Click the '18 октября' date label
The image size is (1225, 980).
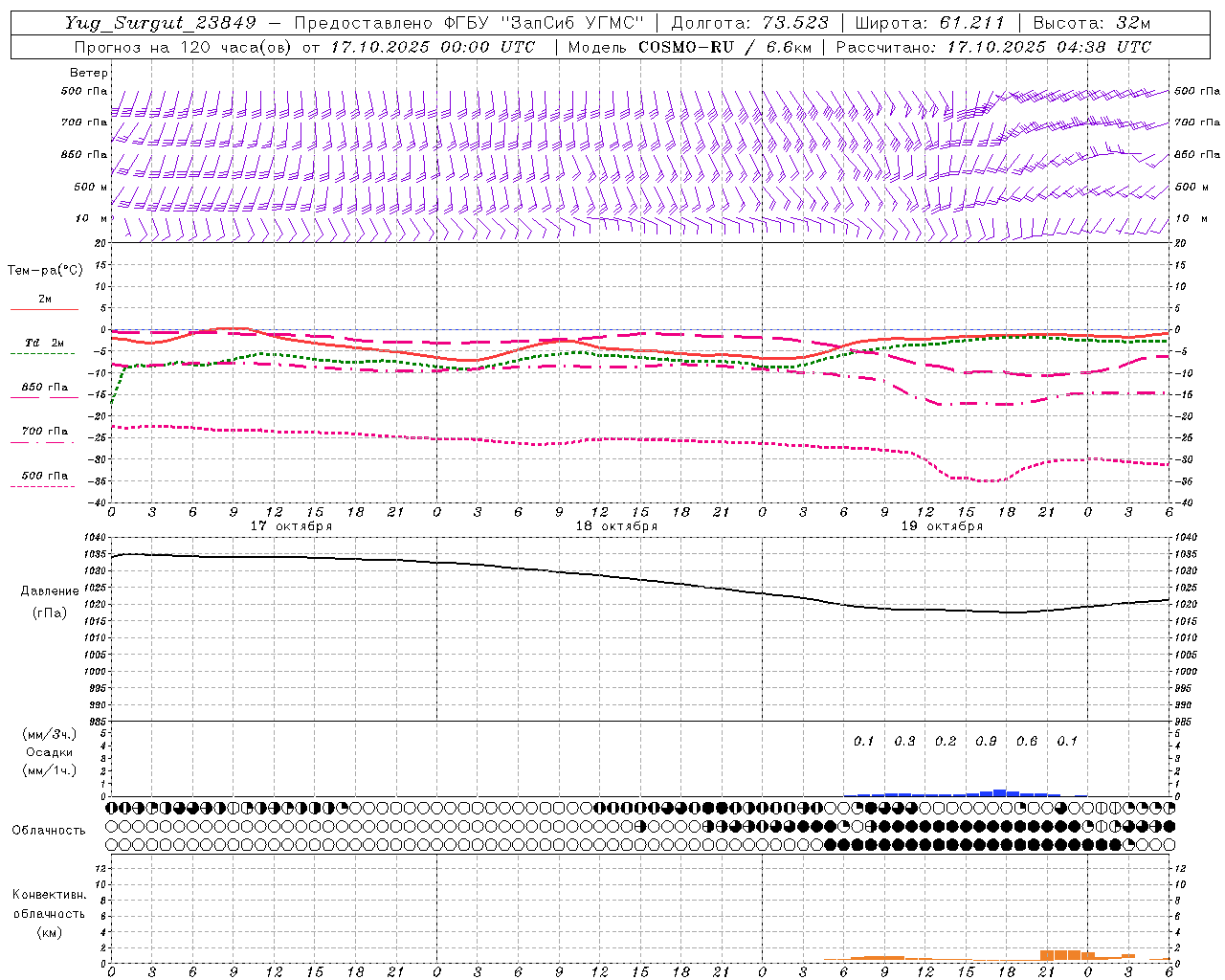click(x=616, y=526)
